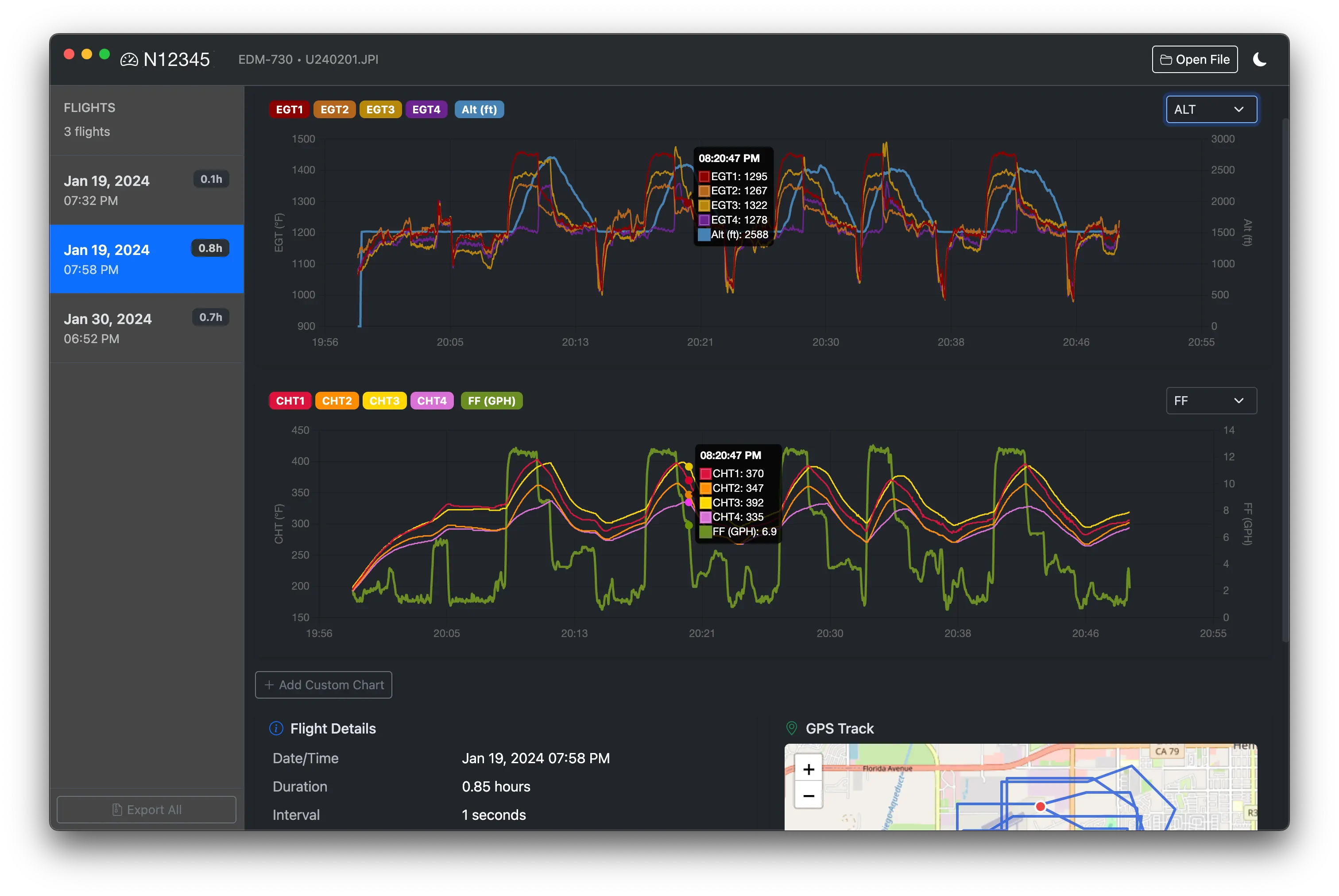This screenshot has width=1339, height=896.
Task: Click the Export All button
Action: [147, 809]
